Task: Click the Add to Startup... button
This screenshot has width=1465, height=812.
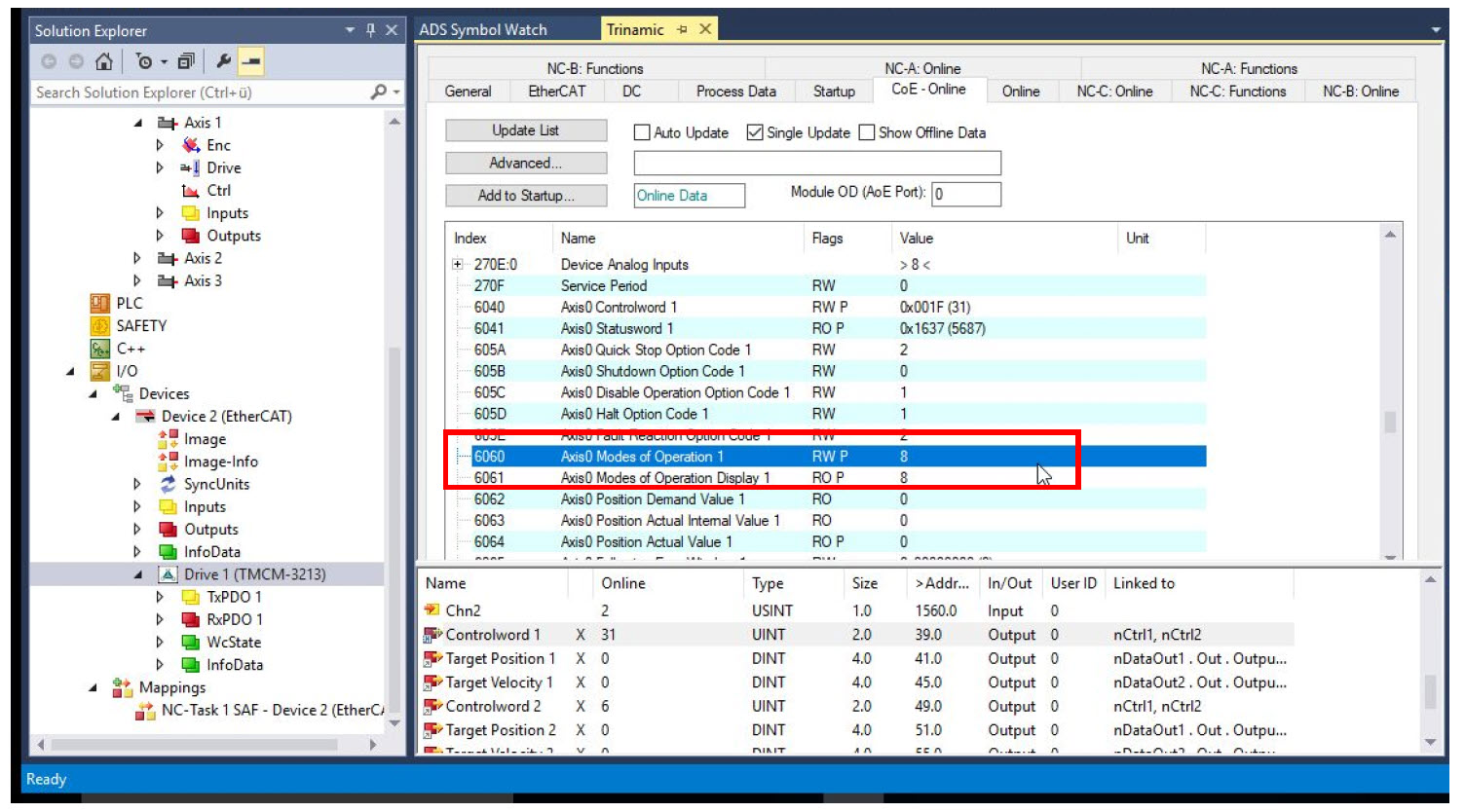Action: (526, 196)
